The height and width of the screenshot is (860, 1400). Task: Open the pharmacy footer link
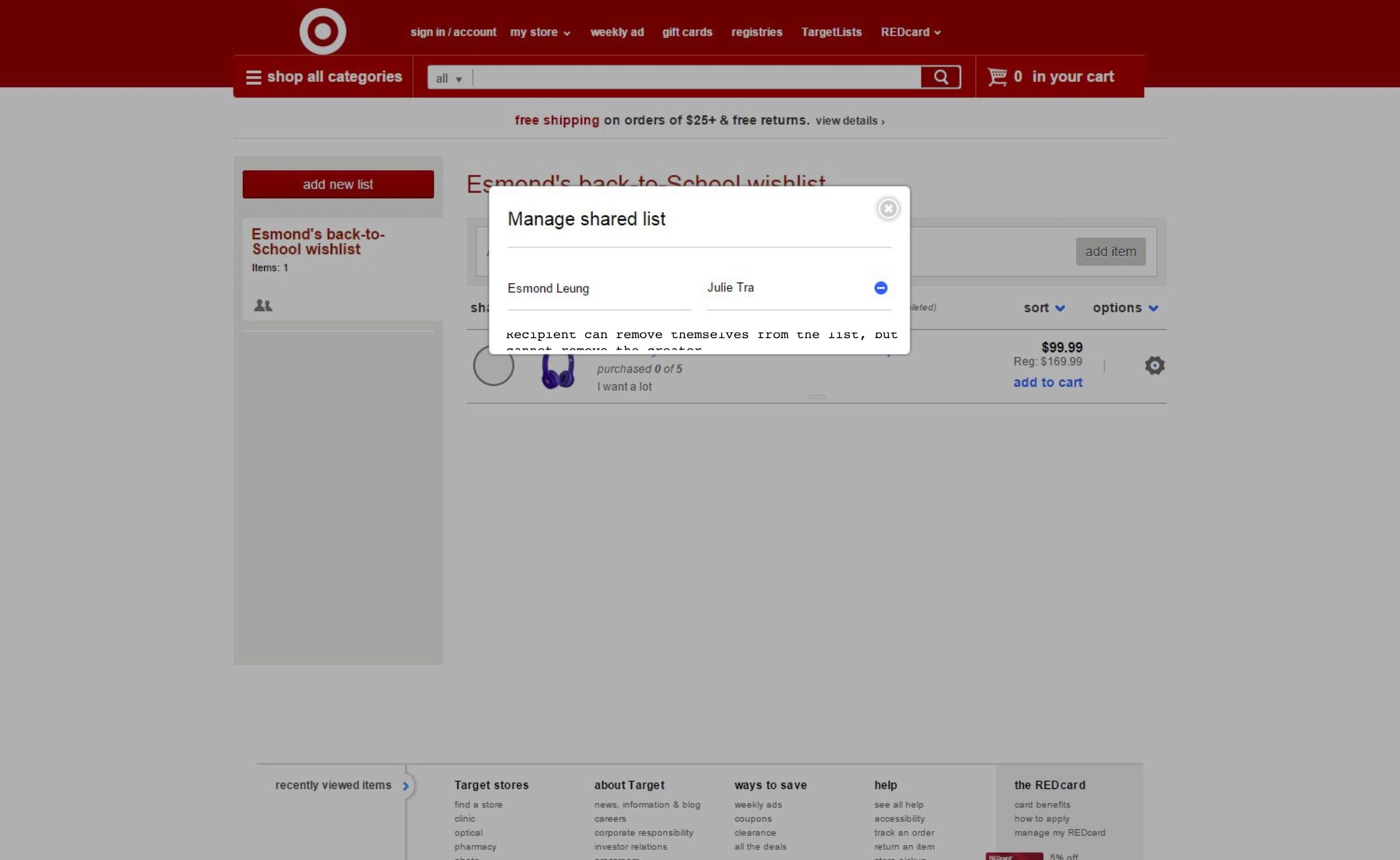475,847
